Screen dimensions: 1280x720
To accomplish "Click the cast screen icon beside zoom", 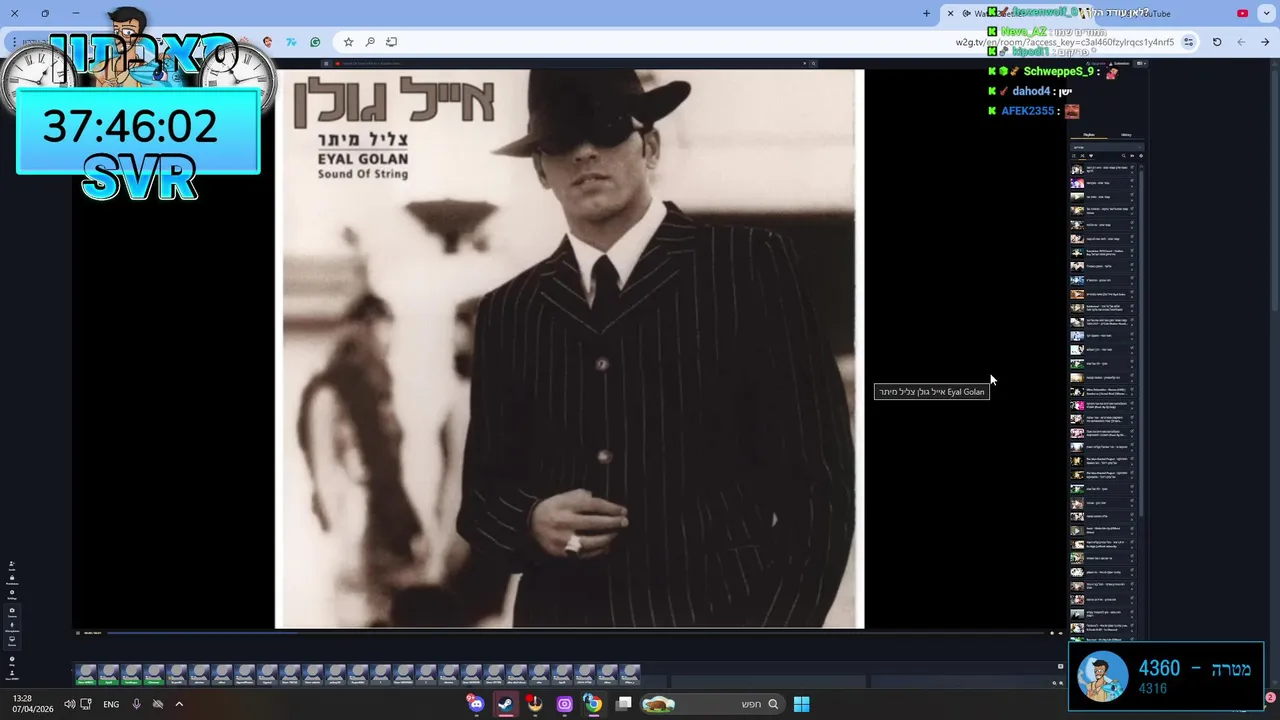I will [391, 42].
